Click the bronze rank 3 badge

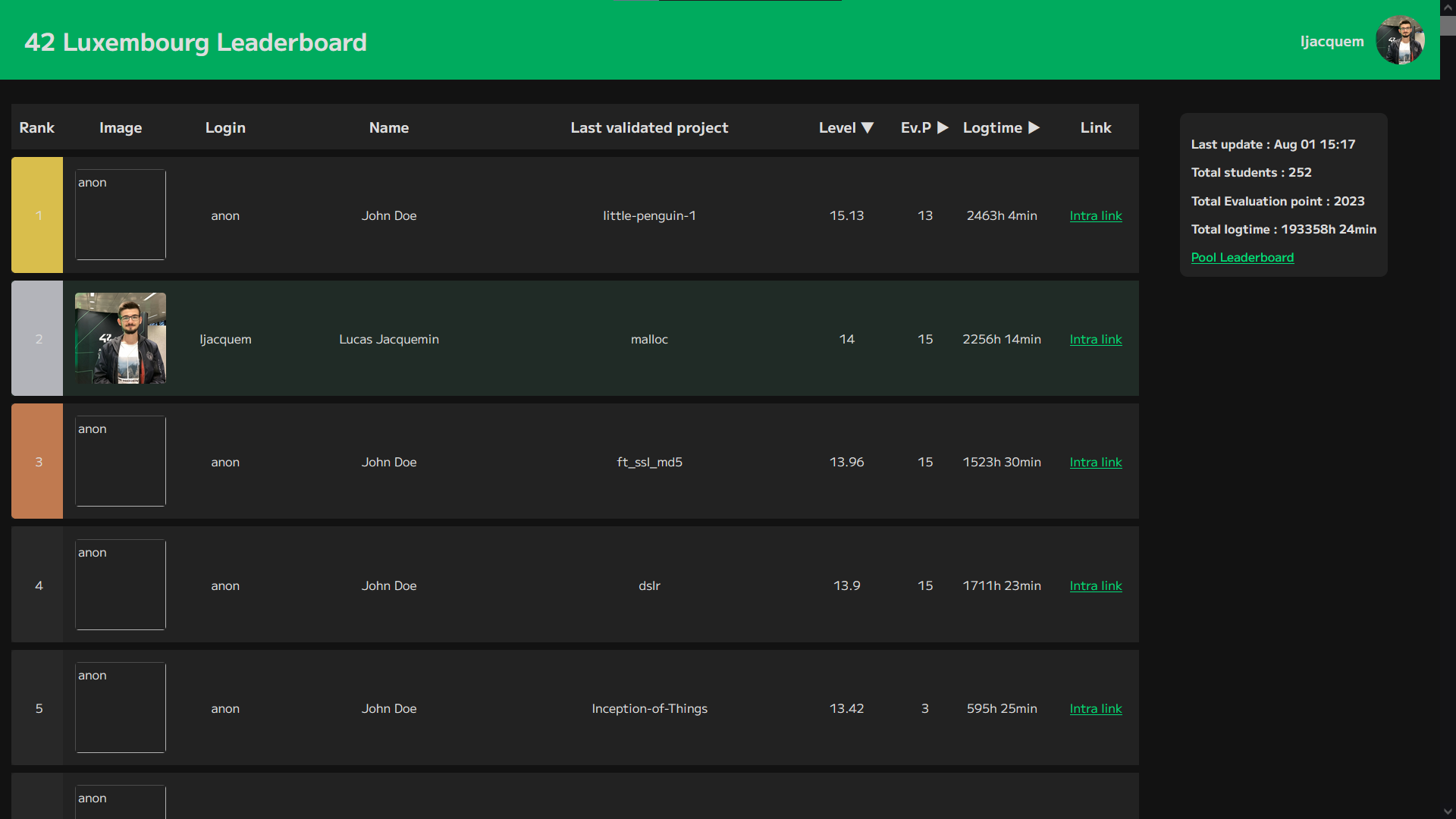37,461
